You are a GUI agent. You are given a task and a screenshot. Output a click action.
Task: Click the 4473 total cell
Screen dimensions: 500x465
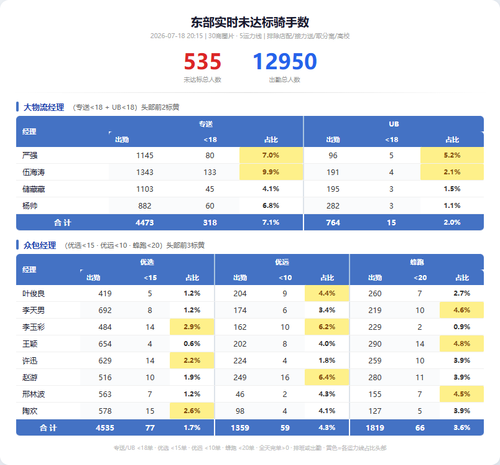point(145,223)
